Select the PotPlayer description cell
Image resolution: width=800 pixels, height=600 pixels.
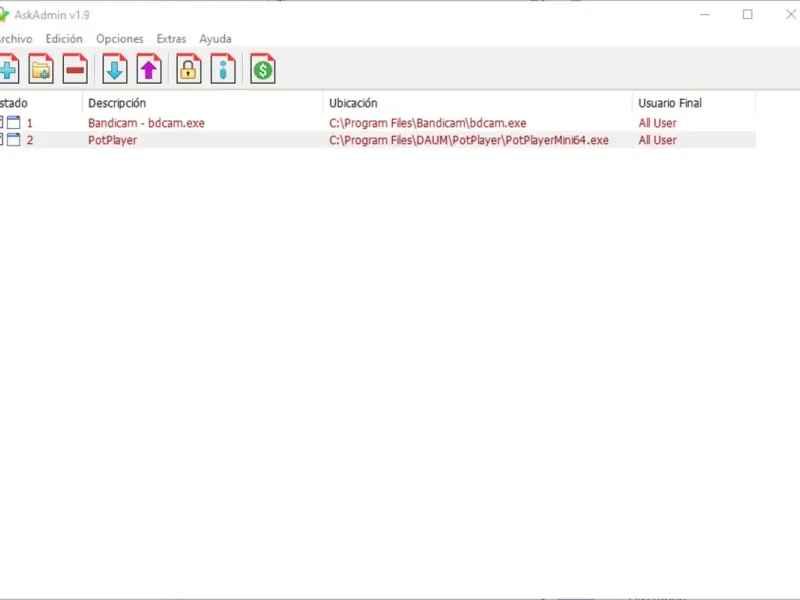[112, 140]
